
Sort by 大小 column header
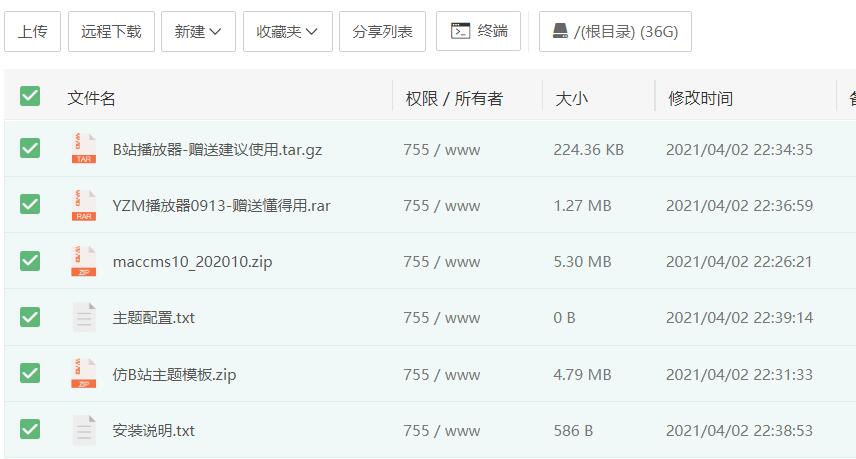pos(572,98)
